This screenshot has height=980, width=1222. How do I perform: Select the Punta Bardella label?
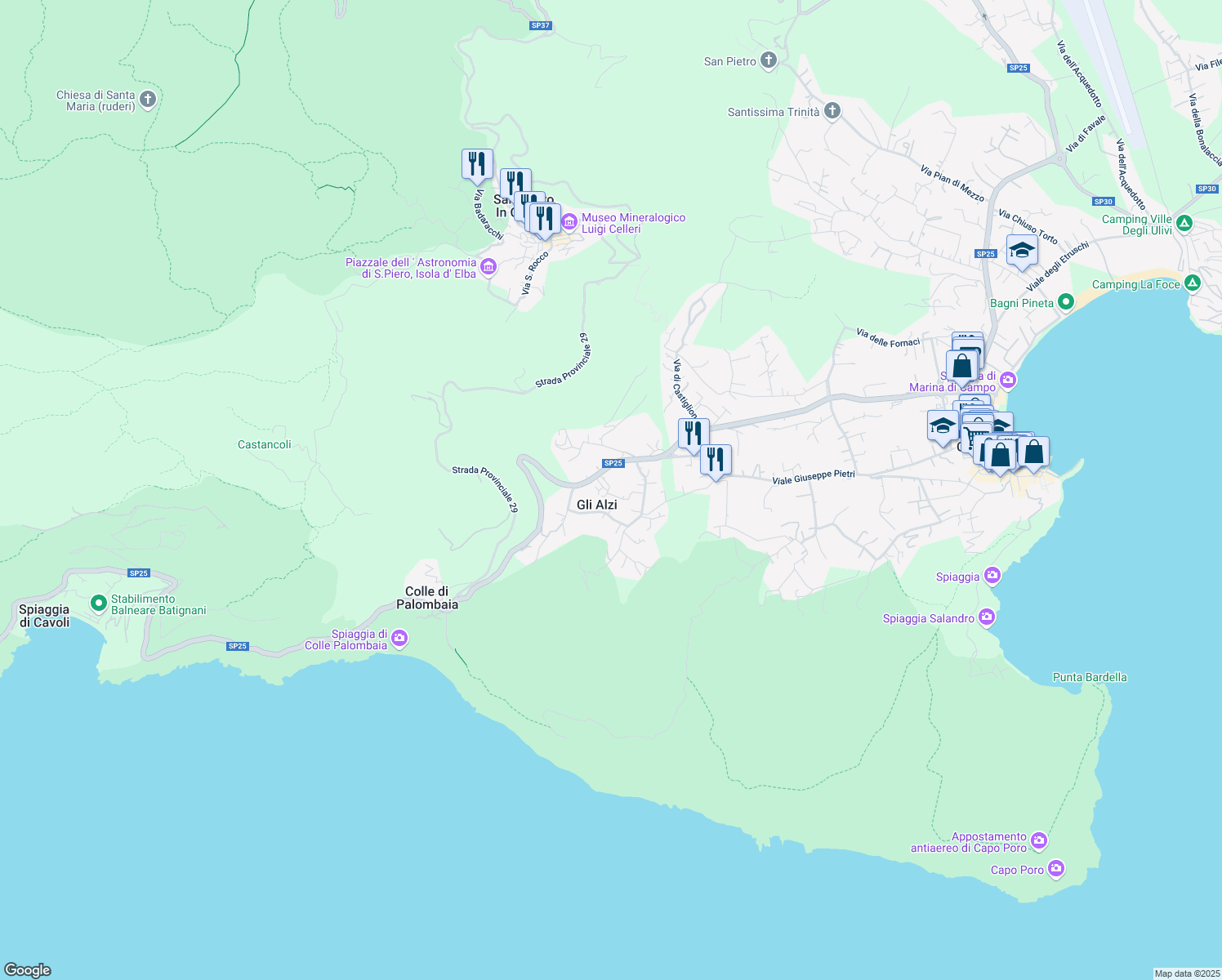[x=1090, y=677]
